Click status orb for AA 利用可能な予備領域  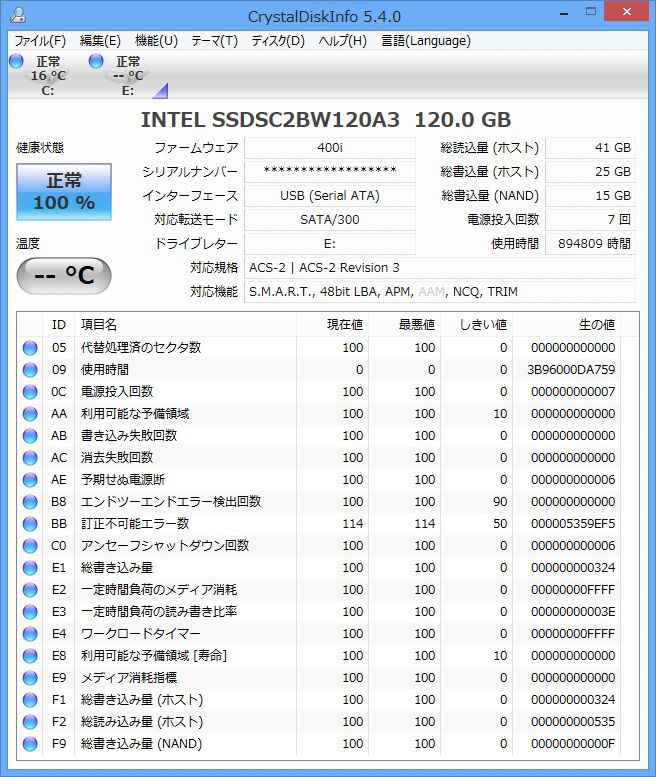(x=30, y=414)
